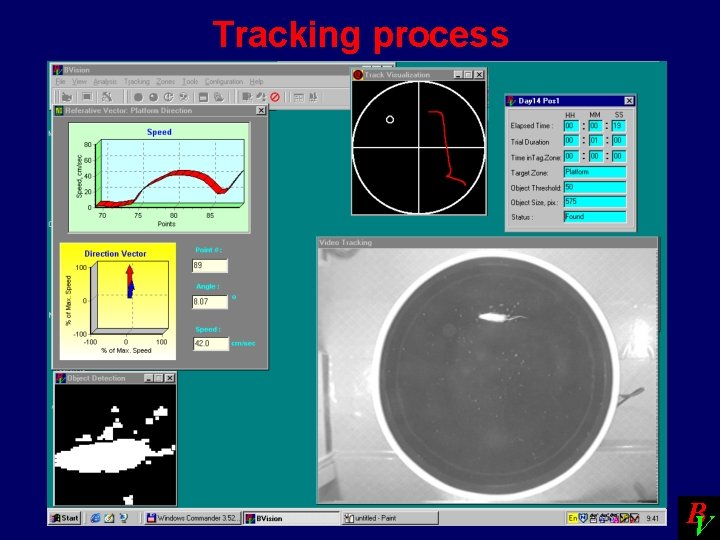
Task: Click the table grid toolbar icon
Action: click(x=299, y=97)
